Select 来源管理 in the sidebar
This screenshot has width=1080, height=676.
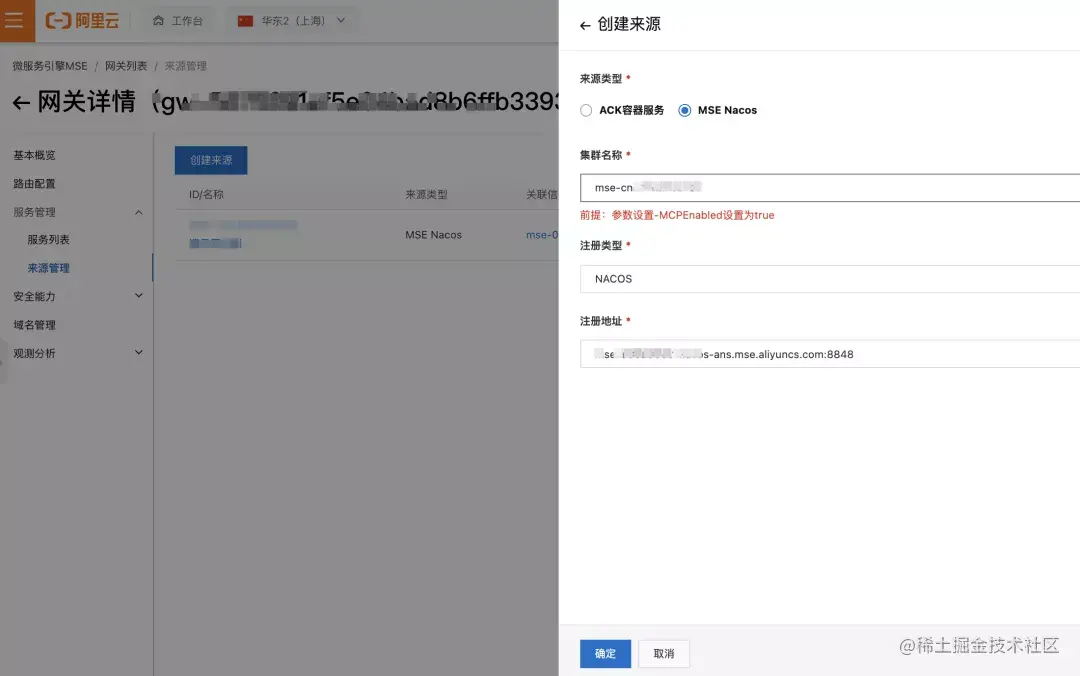(x=48, y=268)
